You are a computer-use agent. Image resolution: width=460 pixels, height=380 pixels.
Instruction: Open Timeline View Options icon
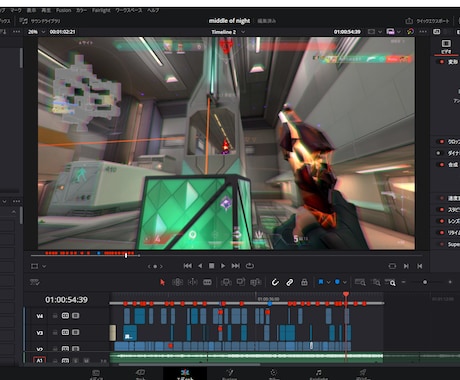(x=35, y=282)
